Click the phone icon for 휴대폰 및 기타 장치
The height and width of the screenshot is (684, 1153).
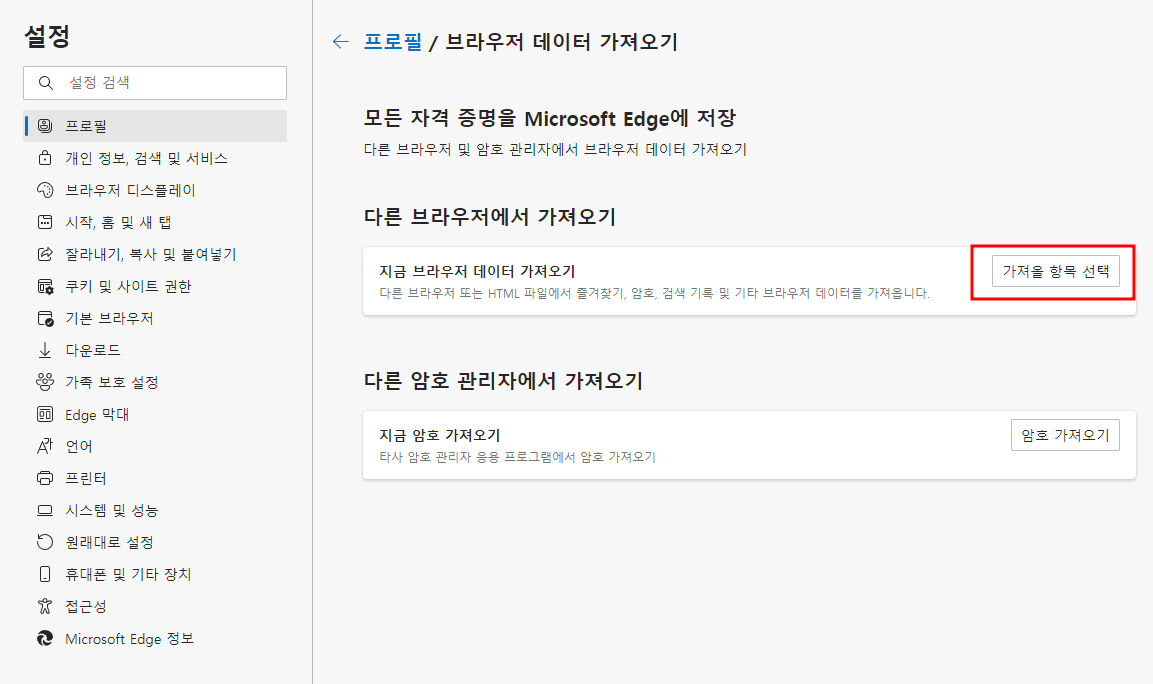click(x=45, y=574)
